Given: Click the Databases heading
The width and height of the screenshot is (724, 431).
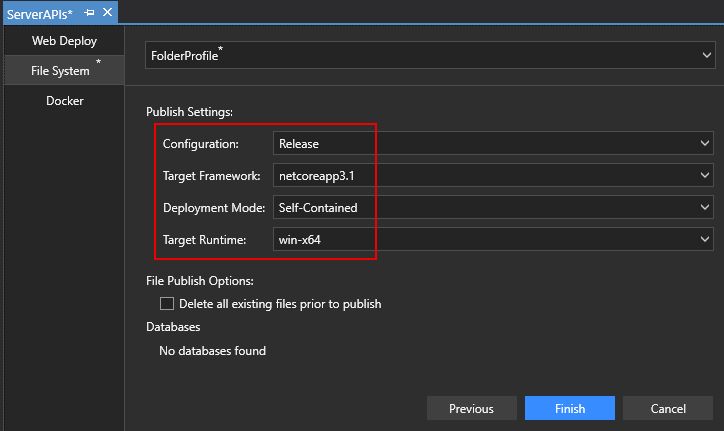Looking at the screenshot, I should (173, 327).
